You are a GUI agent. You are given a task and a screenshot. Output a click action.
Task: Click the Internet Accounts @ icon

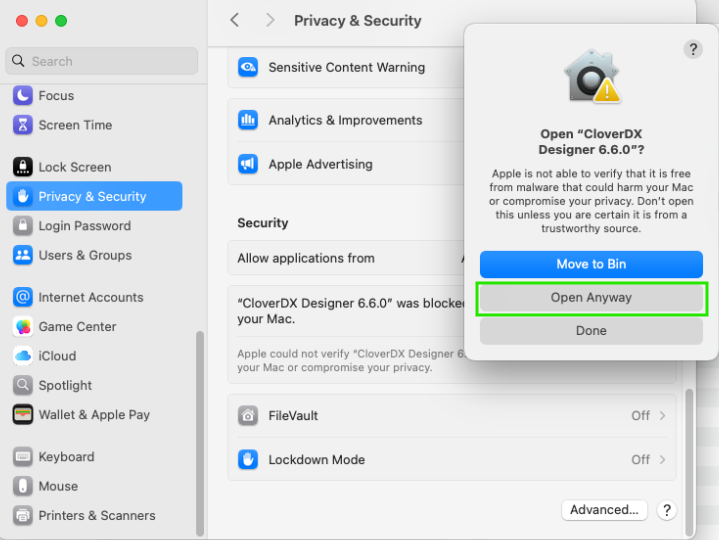pyautogui.click(x=22, y=297)
